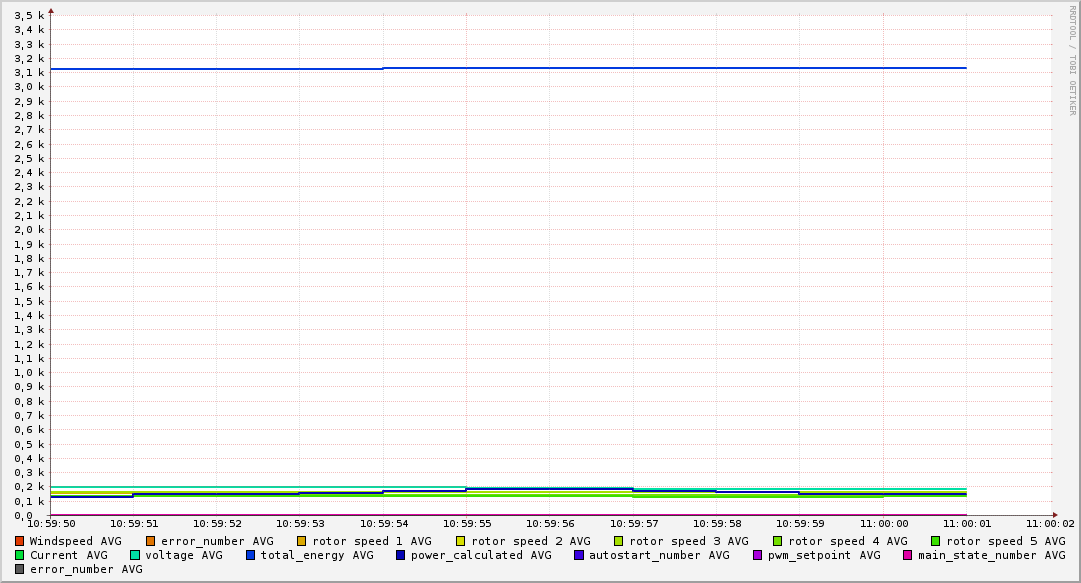Select the blue total_energy AVG swatch

pyautogui.click(x=251, y=555)
